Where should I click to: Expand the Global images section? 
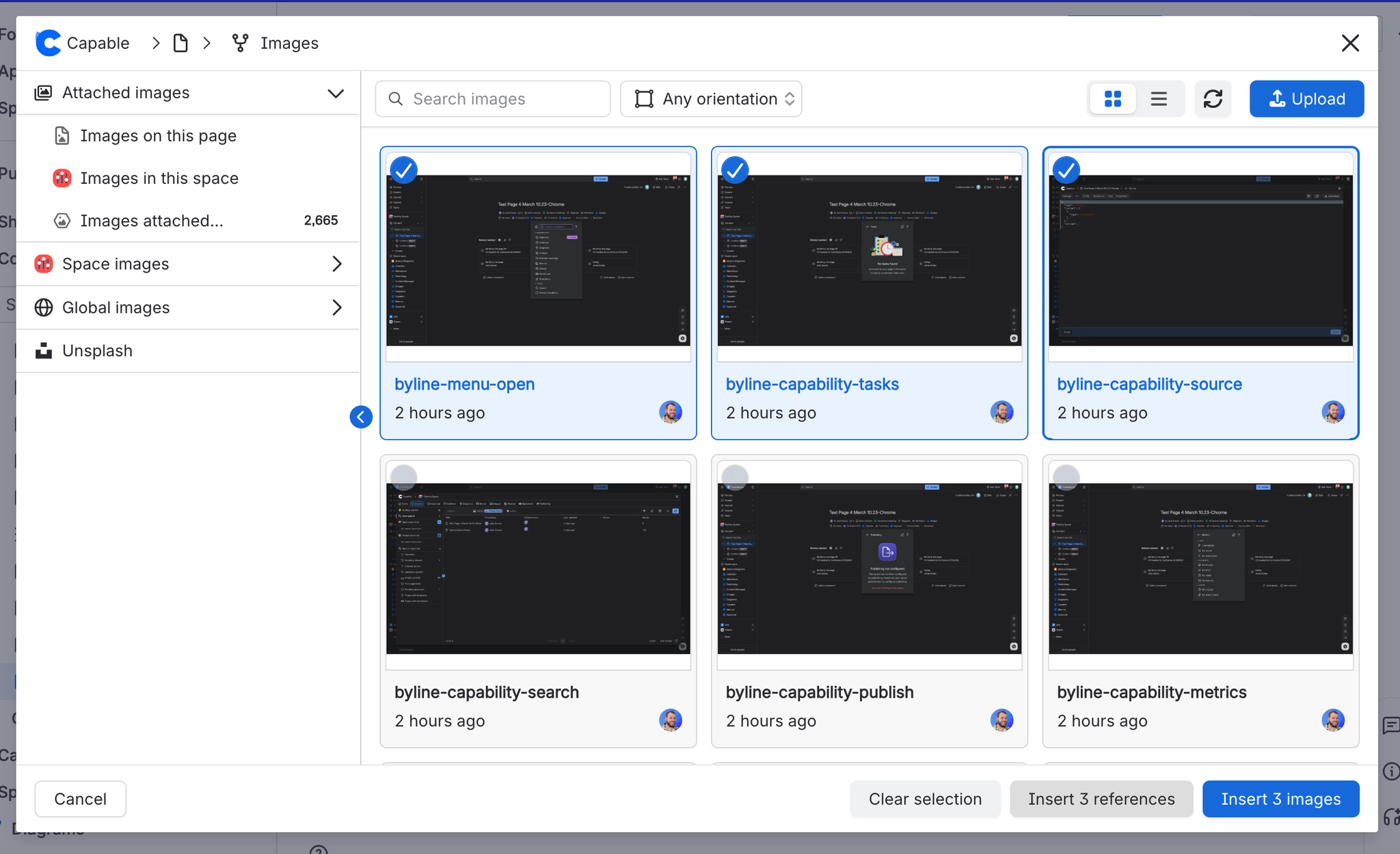pos(336,307)
